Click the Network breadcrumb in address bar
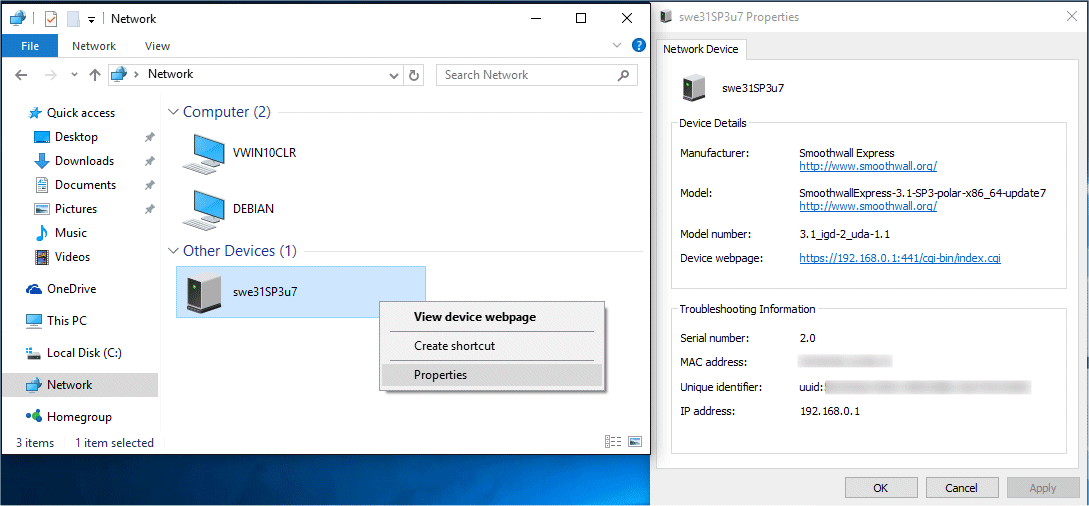1089x506 pixels. point(171,74)
